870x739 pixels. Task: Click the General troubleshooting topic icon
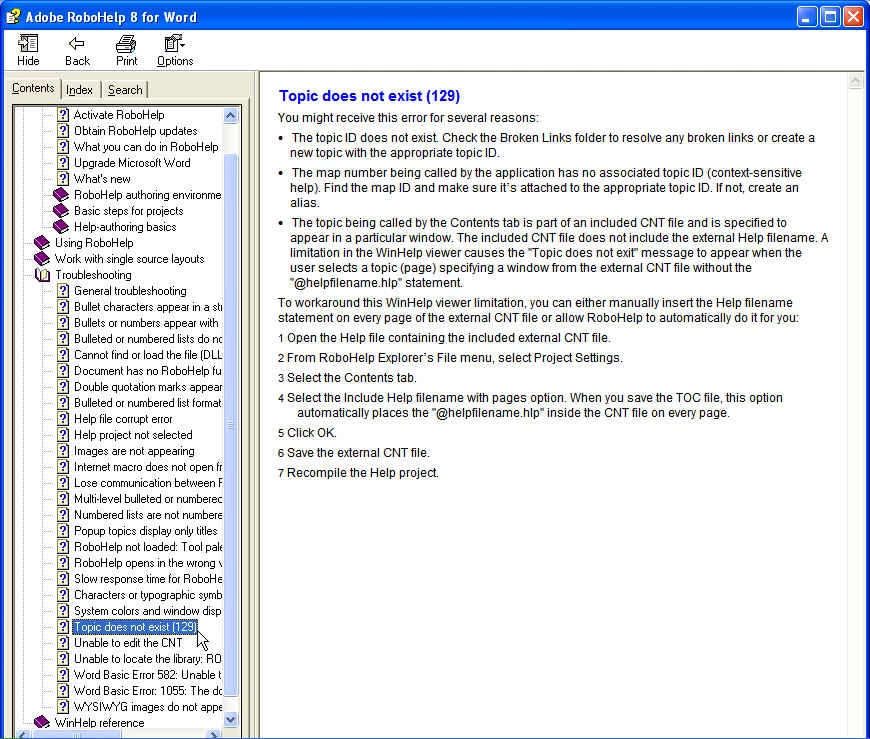[63, 291]
